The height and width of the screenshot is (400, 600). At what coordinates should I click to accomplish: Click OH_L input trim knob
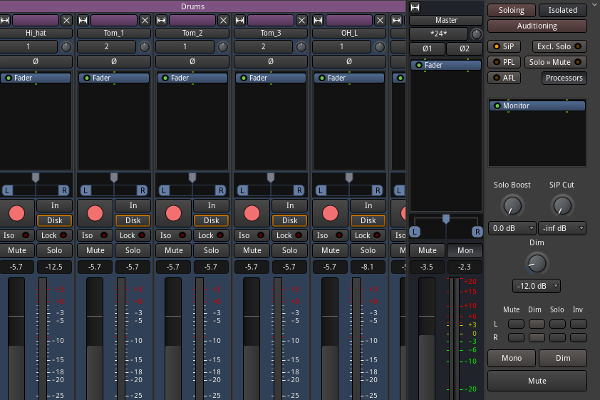click(x=379, y=47)
